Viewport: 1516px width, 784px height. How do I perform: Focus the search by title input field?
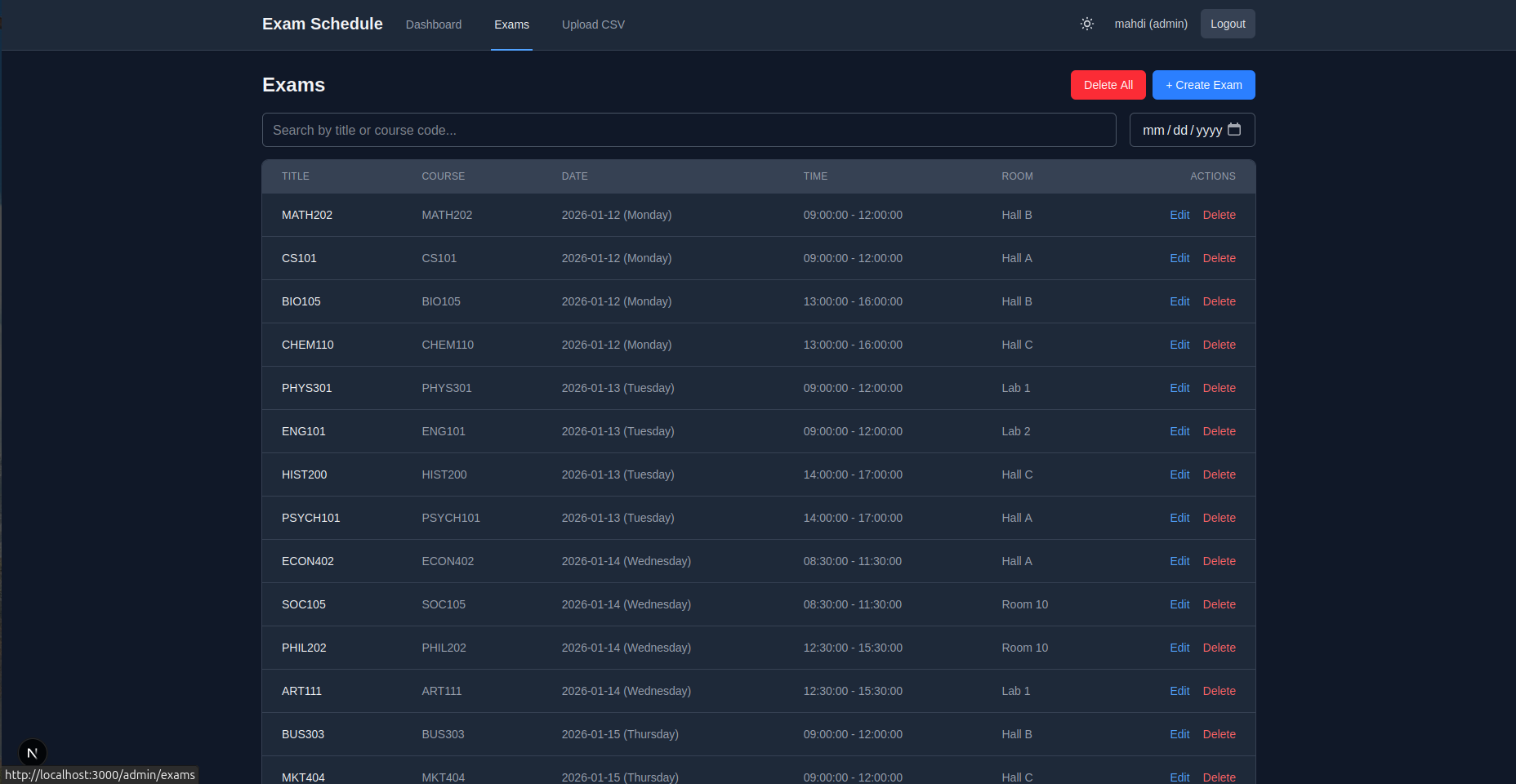(689, 130)
